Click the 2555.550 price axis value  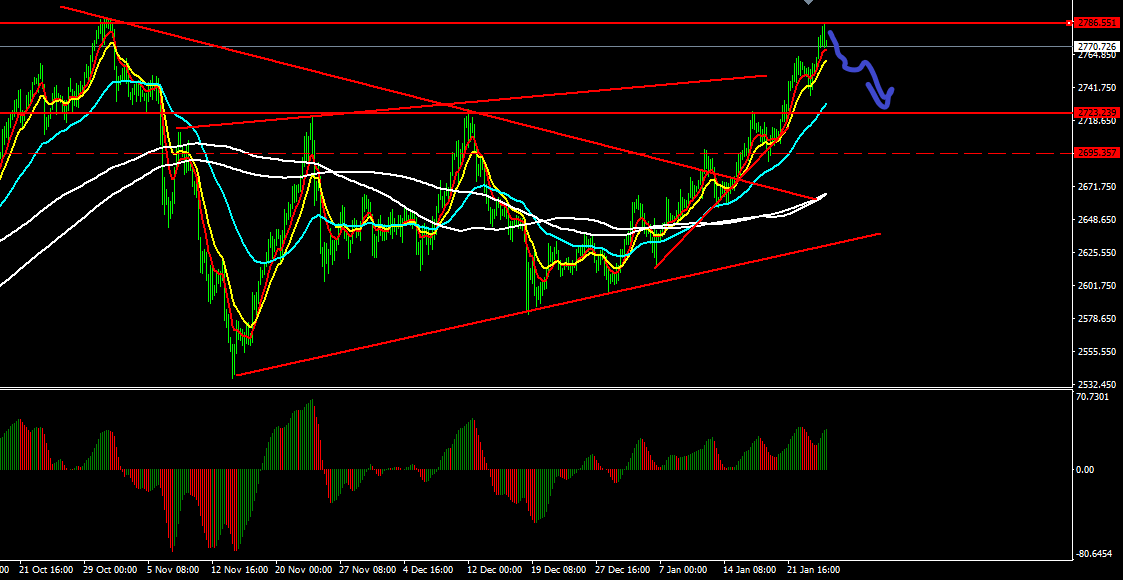1097,351
